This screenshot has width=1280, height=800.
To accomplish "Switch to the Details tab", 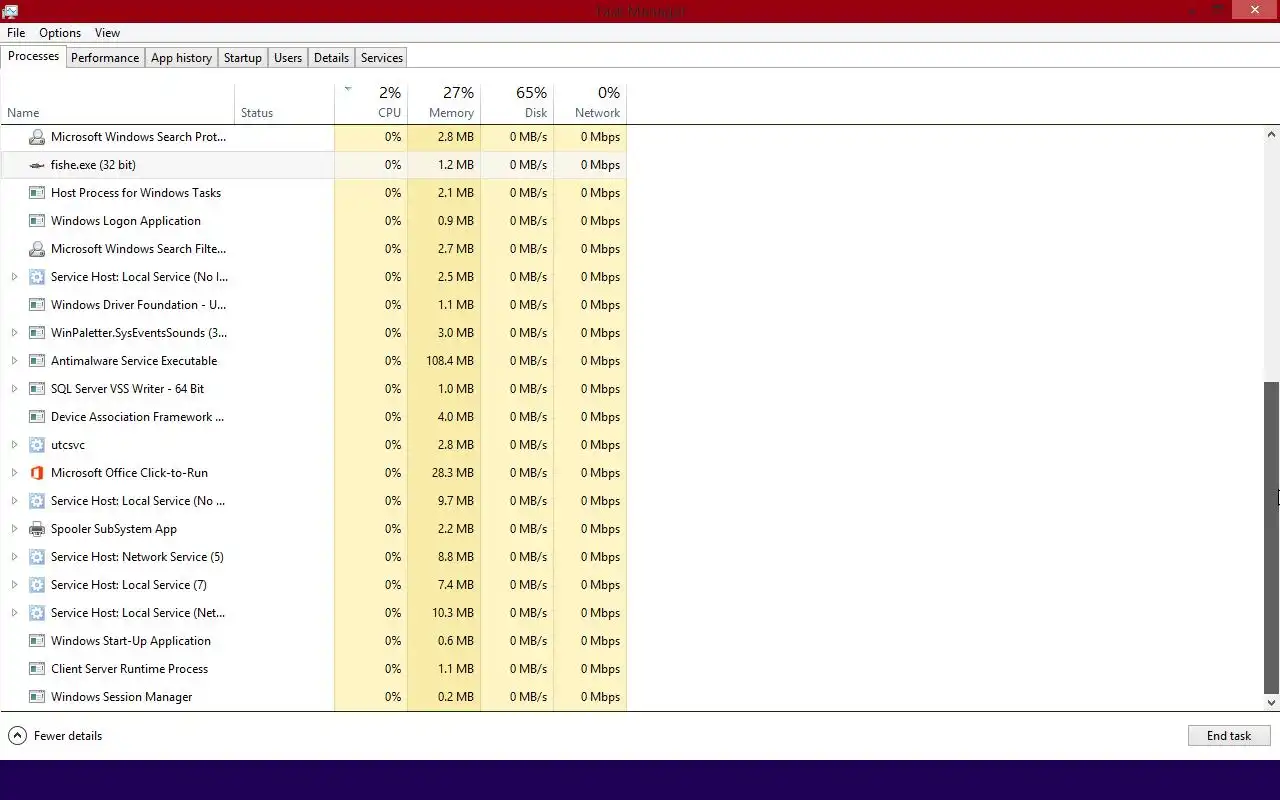I will coord(331,58).
